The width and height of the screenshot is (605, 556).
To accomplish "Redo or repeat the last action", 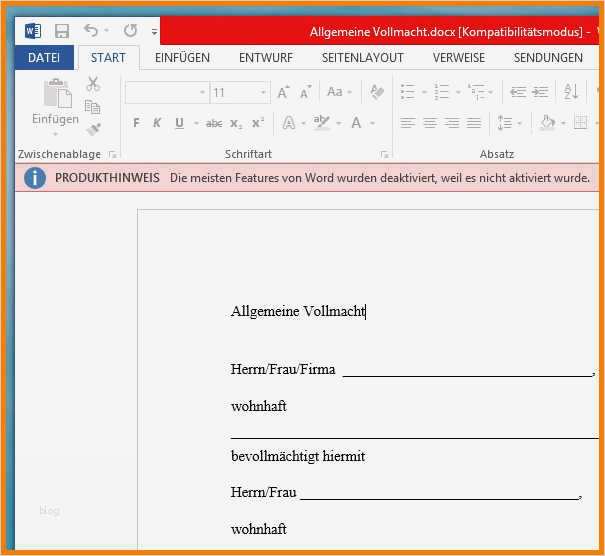I will tap(131, 30).
